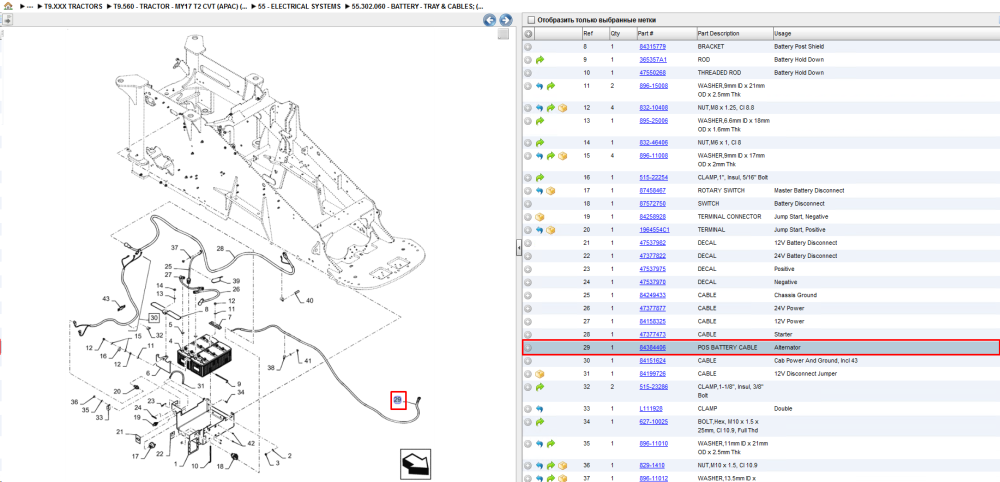Select 'Chassis Ground' usage text
The width and height of the screenshot is (1000, 482).
tap(795, 295)
